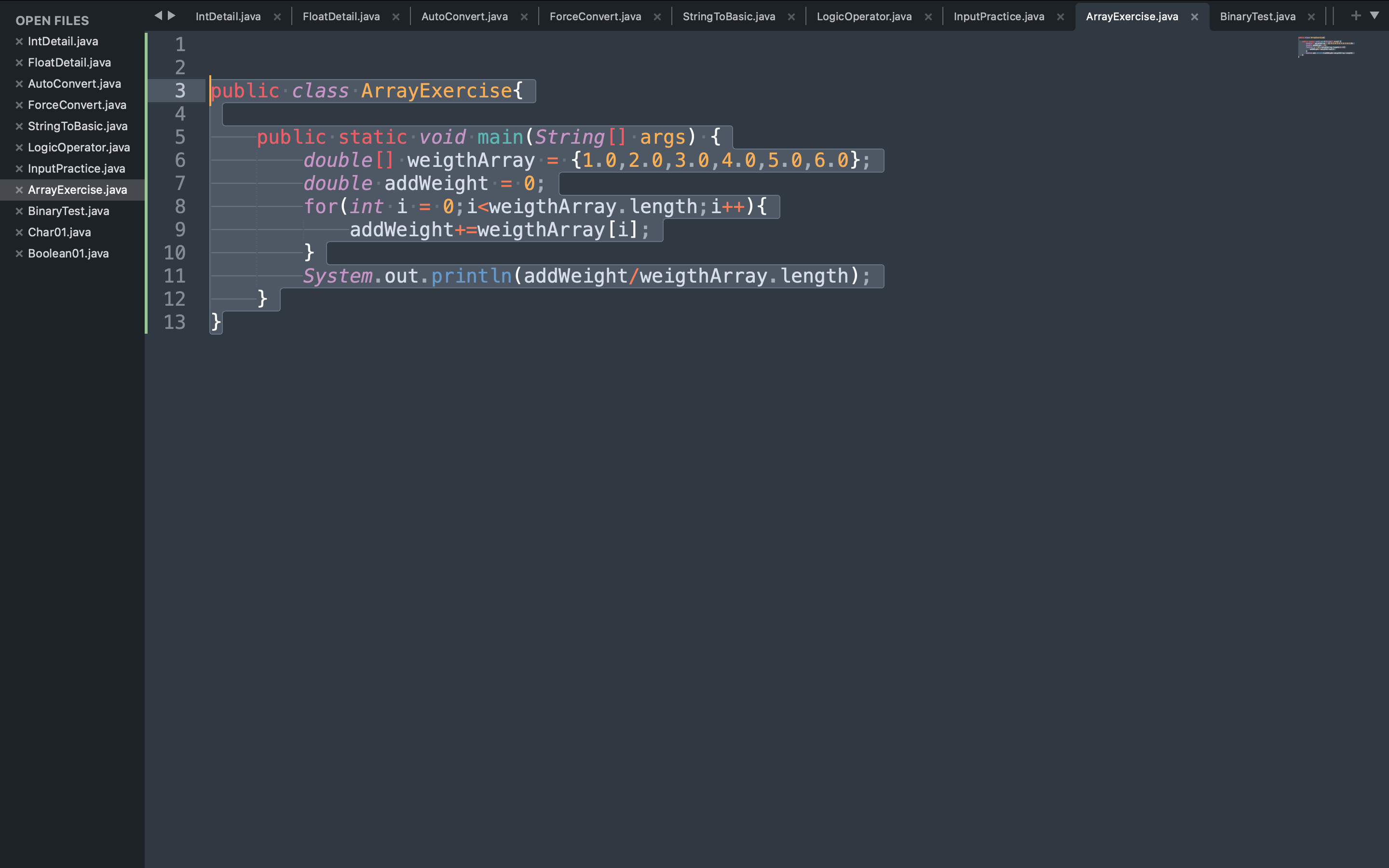Screen dimensions: 1389x868
Task: Click line number 8 in the gutter
Action: point(179,206)
